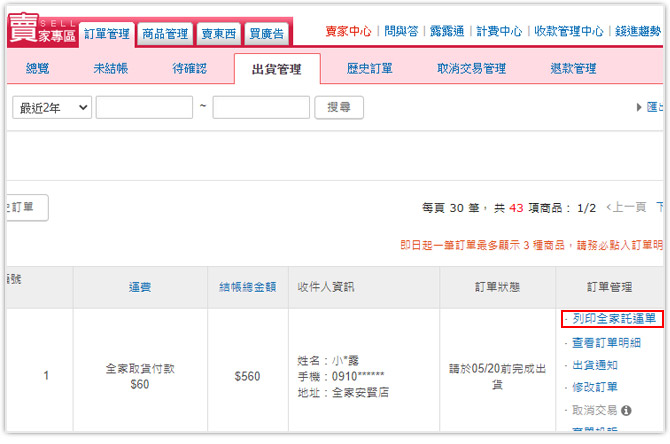Viewport: 670px width, 444px height.
Task: Open the 買廣告 top tab
Action: pyautogui.click(x=265, y=34)
